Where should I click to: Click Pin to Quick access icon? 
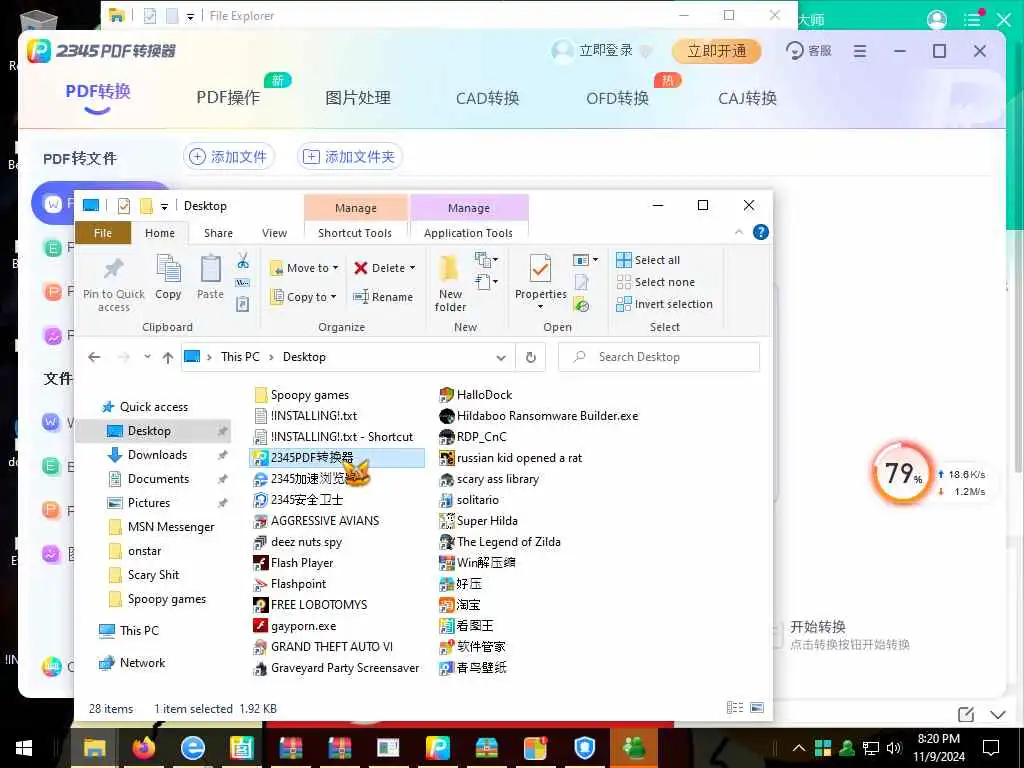[114, 268]
